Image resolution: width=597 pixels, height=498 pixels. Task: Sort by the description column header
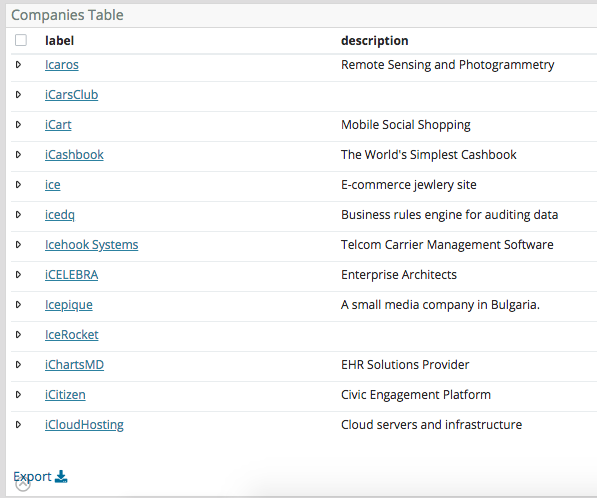point(375,40)
